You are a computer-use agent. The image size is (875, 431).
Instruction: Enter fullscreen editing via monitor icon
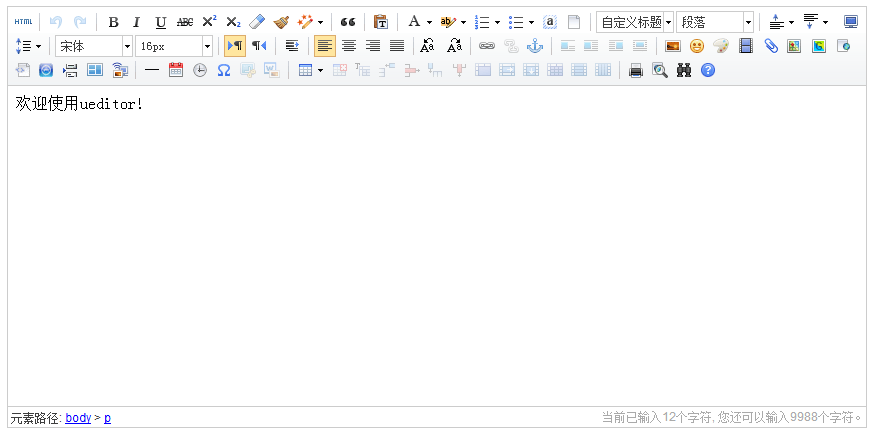click(x=850, y=22)
